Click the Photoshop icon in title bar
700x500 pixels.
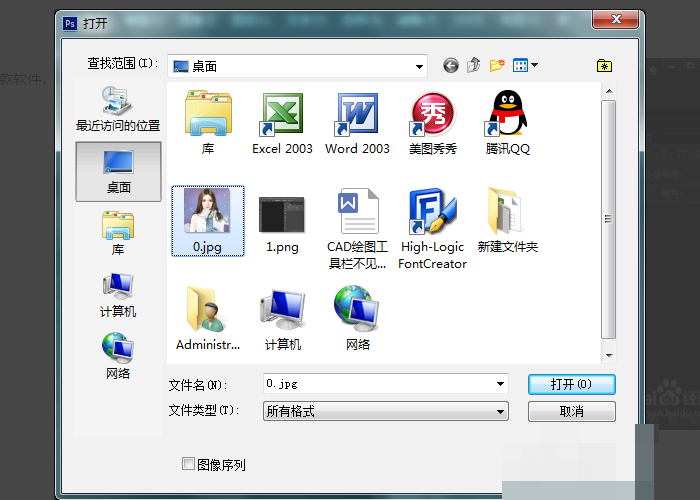[70, 23]
